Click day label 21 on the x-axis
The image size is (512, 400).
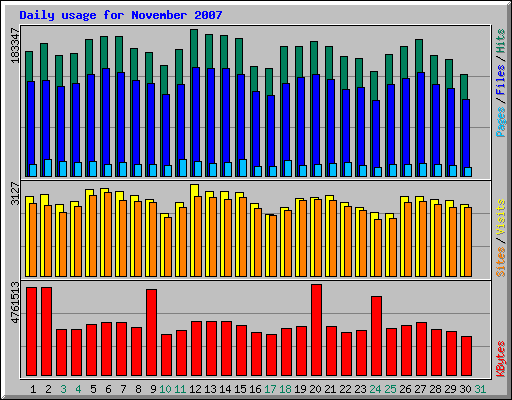coord(330,389)
